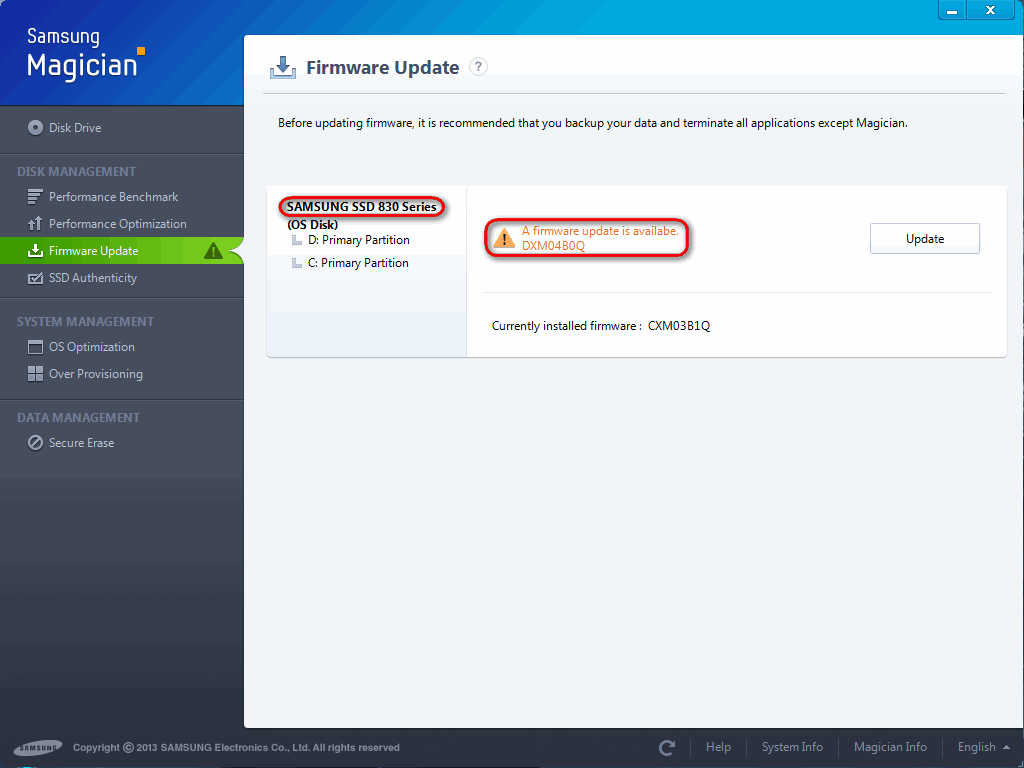Click the refresh arrow icon in footer
This screenshot has height=768, width=1024.
point(667,747)
